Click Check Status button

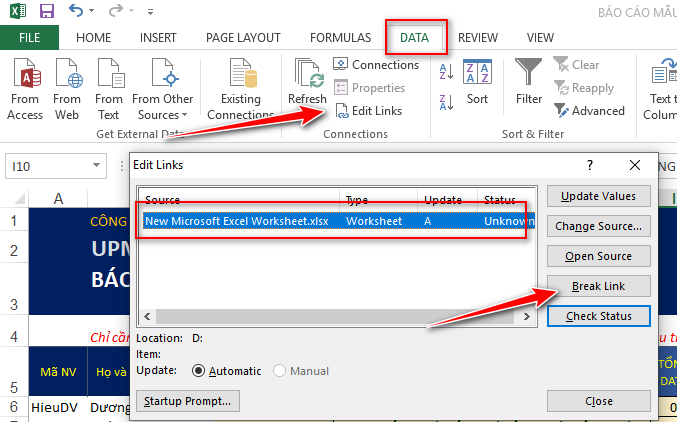(x=598, y=316)
